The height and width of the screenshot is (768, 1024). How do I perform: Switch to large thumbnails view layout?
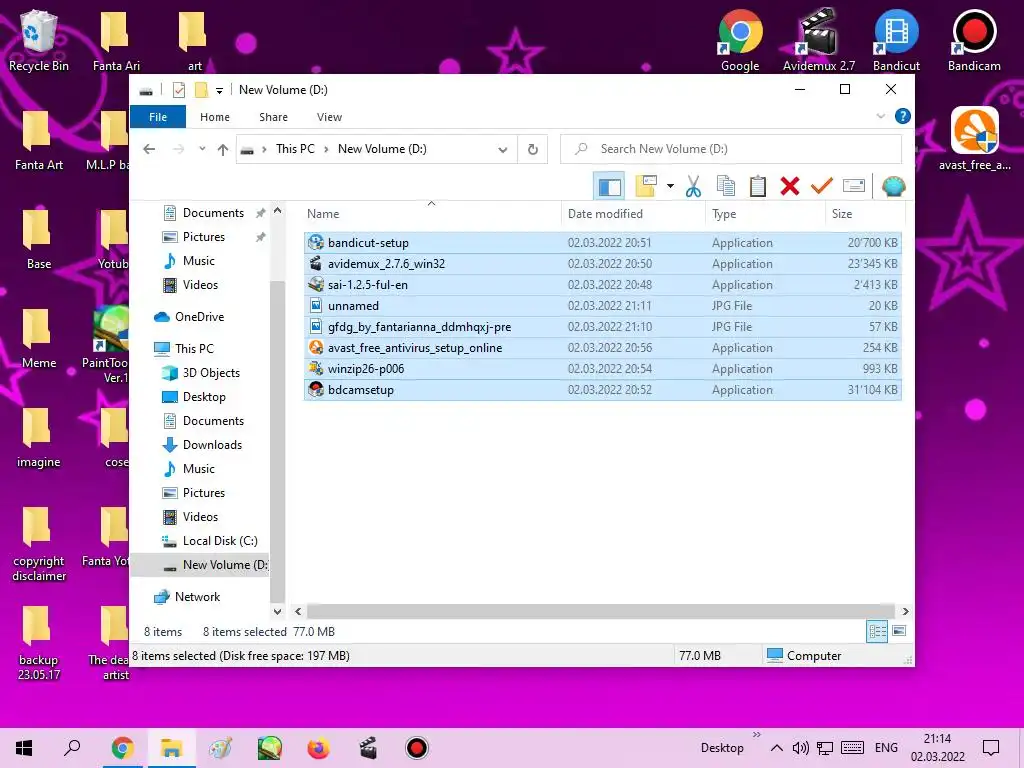pos(899,632)
